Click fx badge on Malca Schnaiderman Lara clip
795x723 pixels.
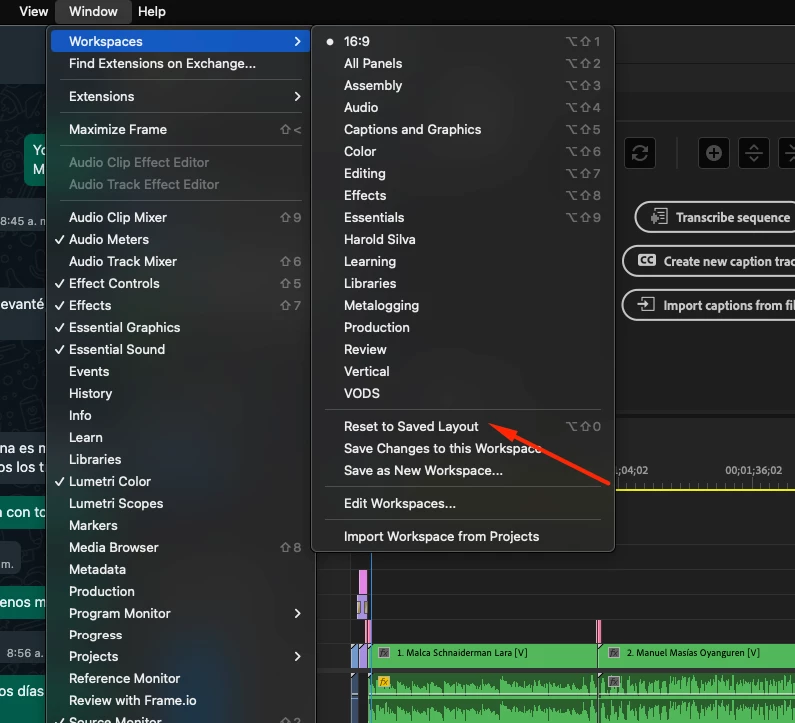(384, 653)
